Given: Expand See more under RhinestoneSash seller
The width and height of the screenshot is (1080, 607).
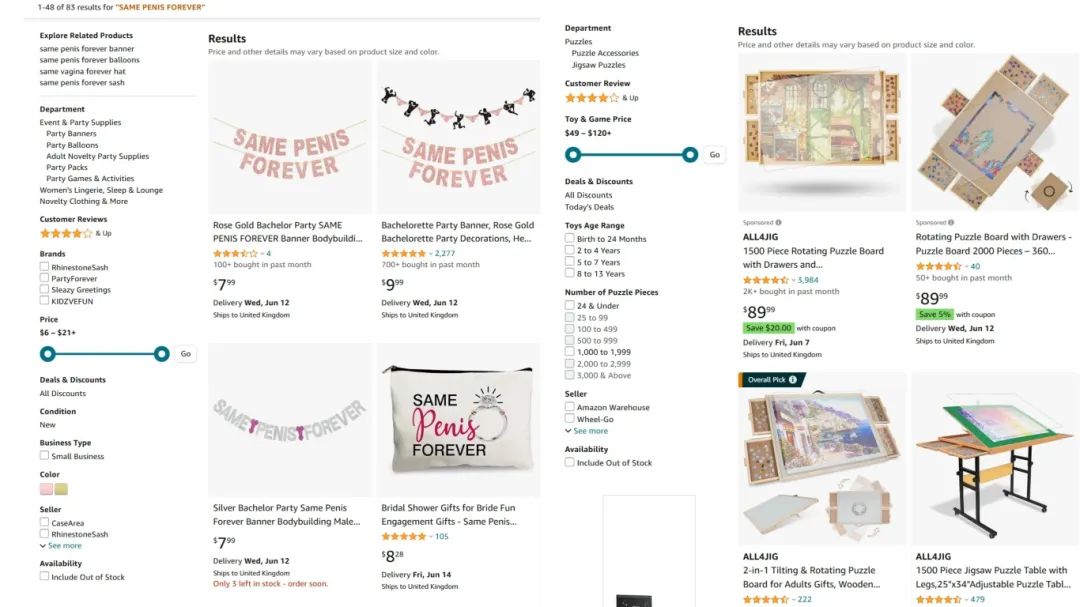Looking at the screenshot, I should pos(64,546).
